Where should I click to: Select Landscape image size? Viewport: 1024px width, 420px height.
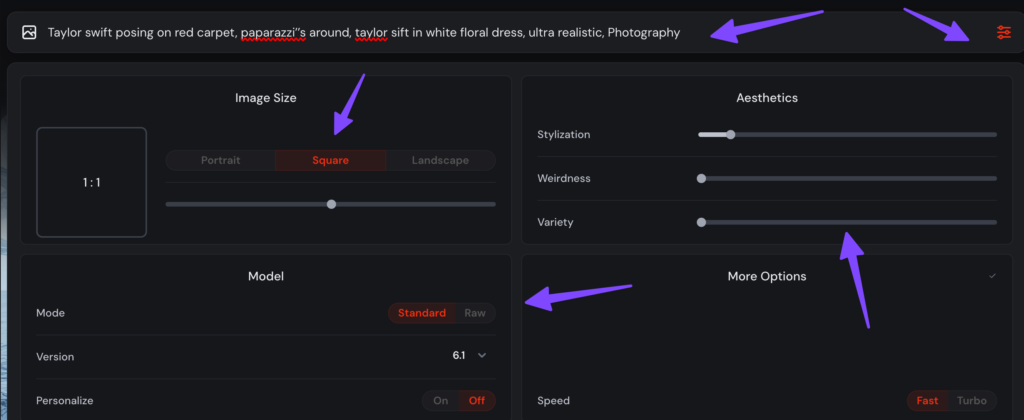coord(440,160)
